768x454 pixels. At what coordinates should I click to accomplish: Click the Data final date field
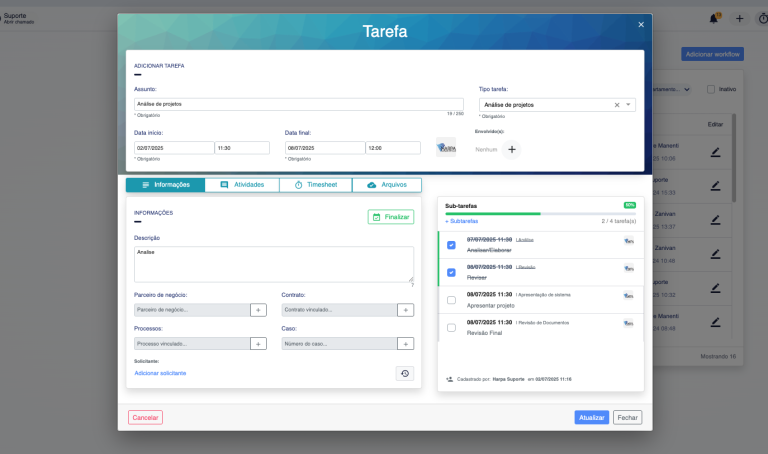click(x=325, y=148)
